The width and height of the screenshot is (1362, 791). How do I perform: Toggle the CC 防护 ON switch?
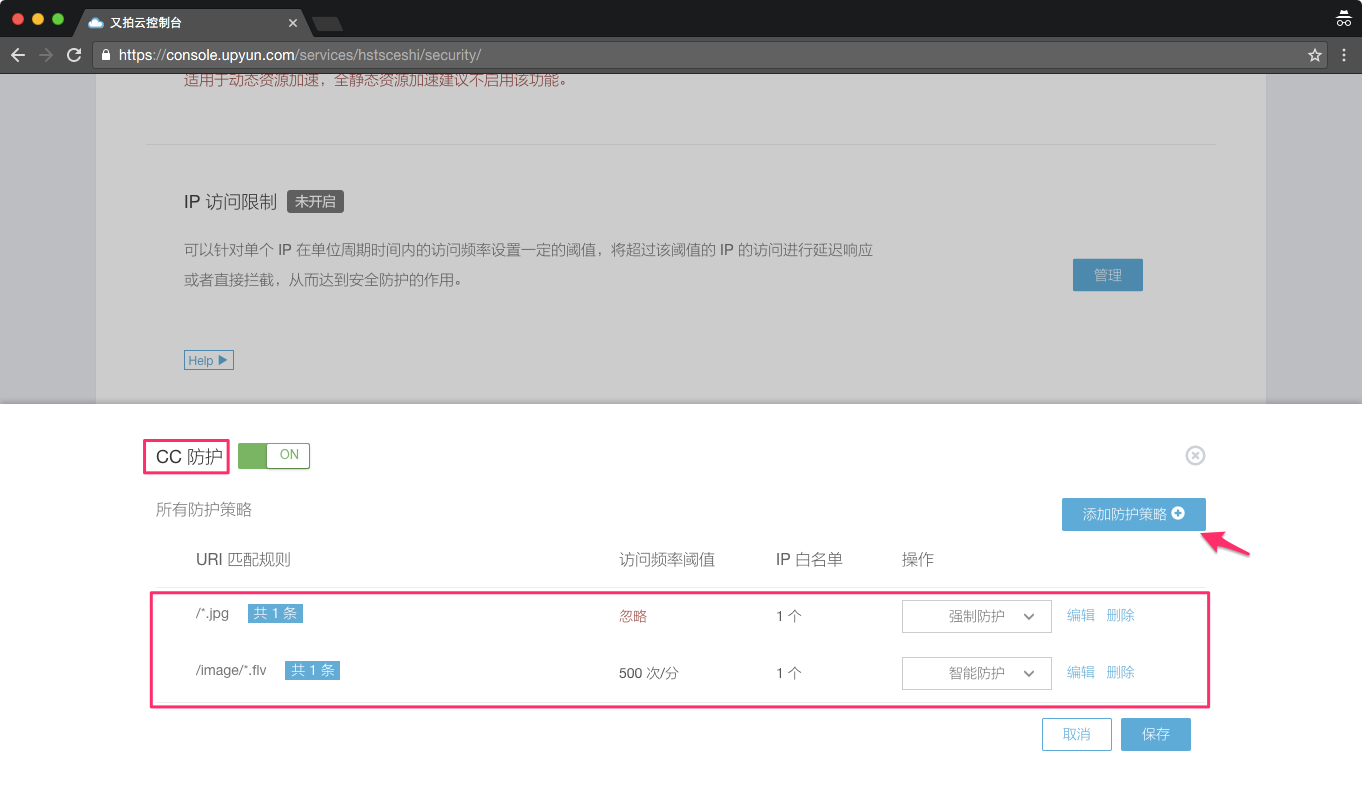point(274,455)
